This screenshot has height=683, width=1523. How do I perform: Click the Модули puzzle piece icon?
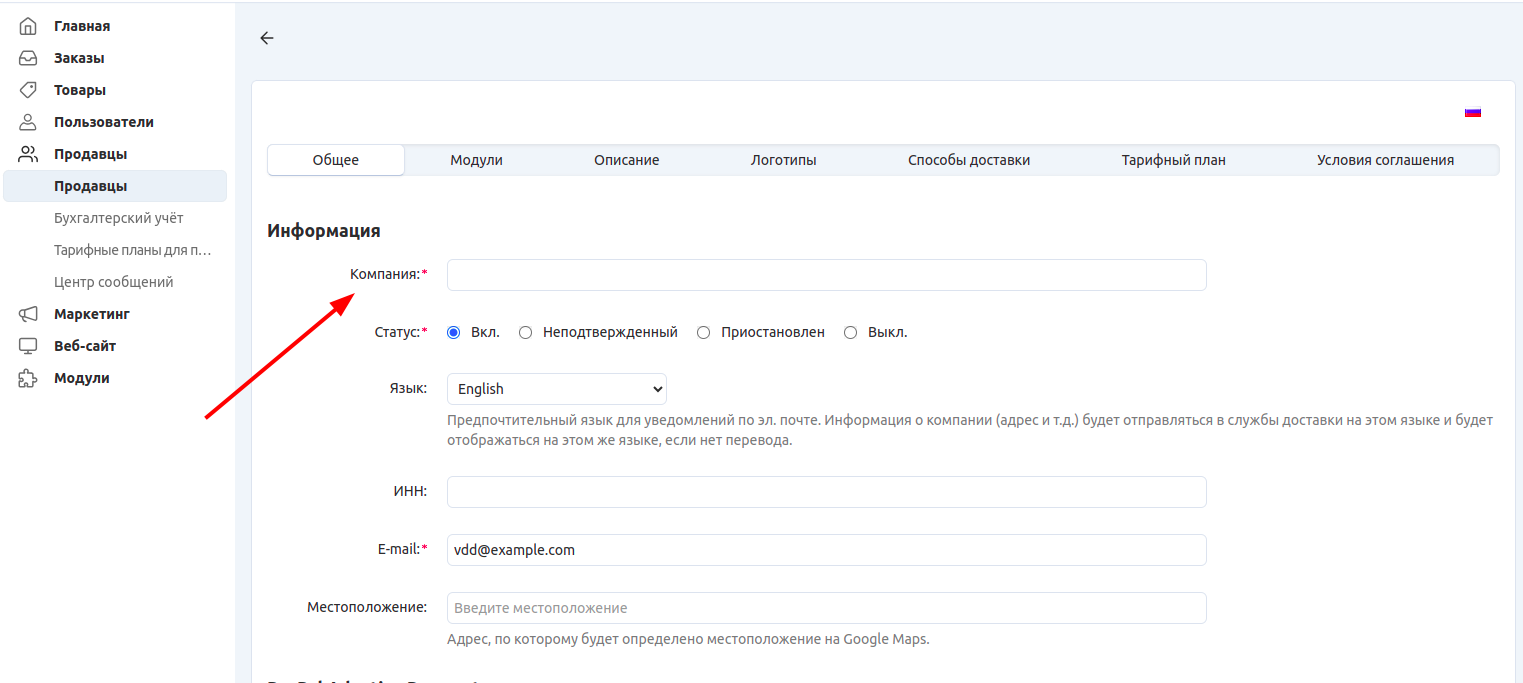[x=28, y=378]
